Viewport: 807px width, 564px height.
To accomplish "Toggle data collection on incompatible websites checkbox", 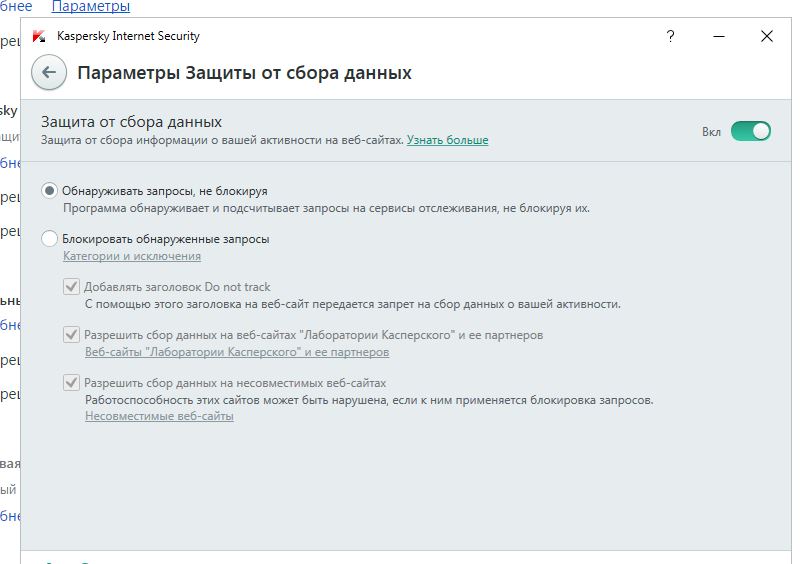I will (x=71, y=383).
